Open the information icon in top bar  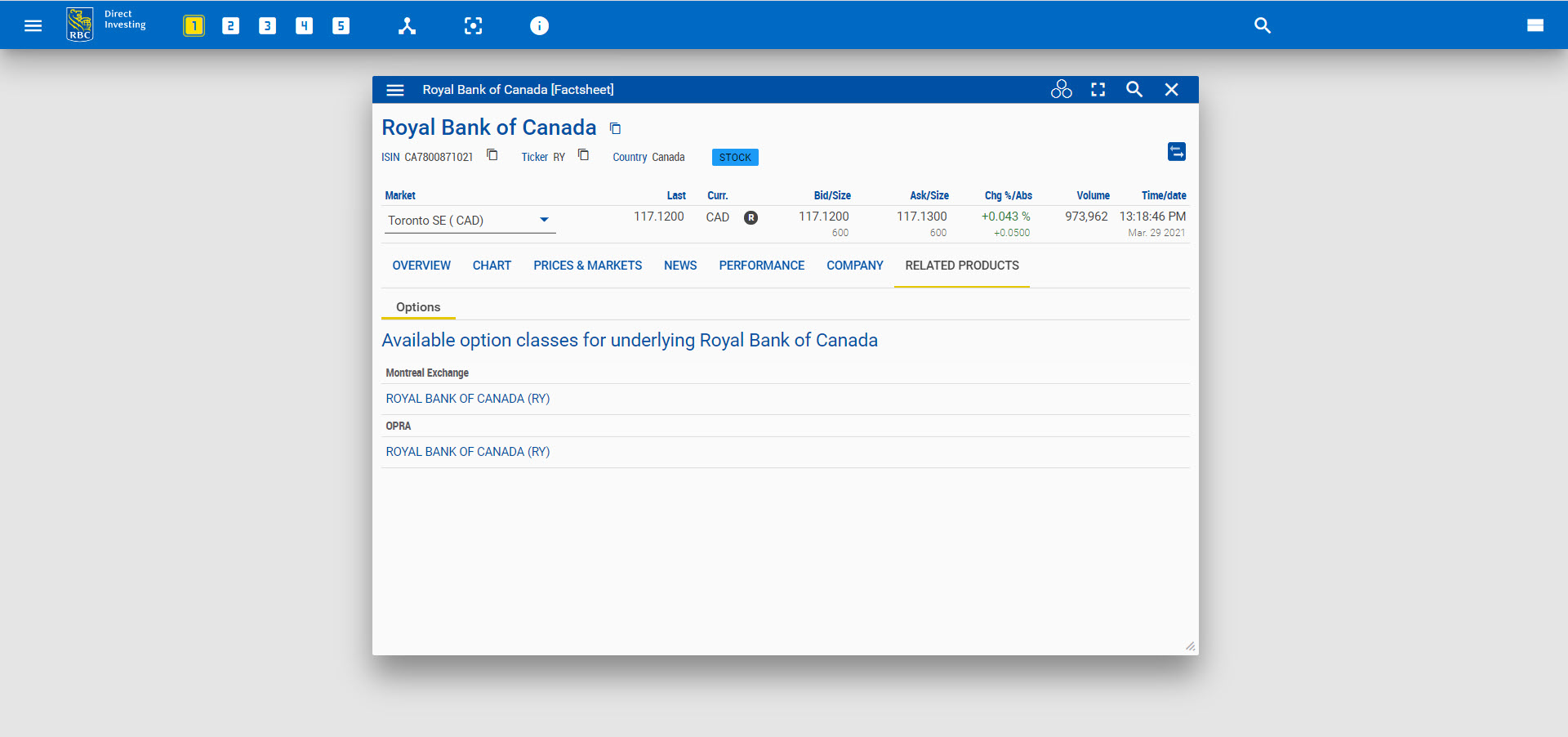(x=539, y=25)
